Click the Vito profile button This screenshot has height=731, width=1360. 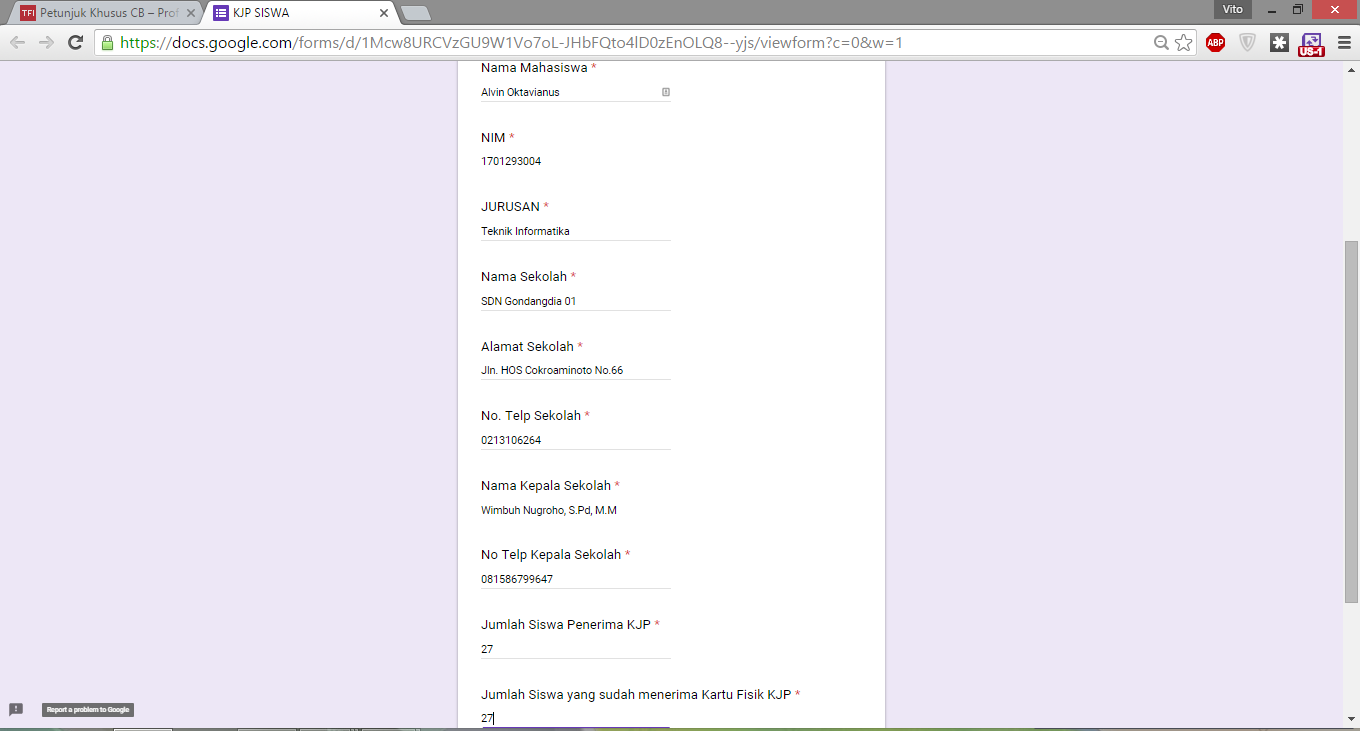pyautogui.click(x=1232, y=9)
